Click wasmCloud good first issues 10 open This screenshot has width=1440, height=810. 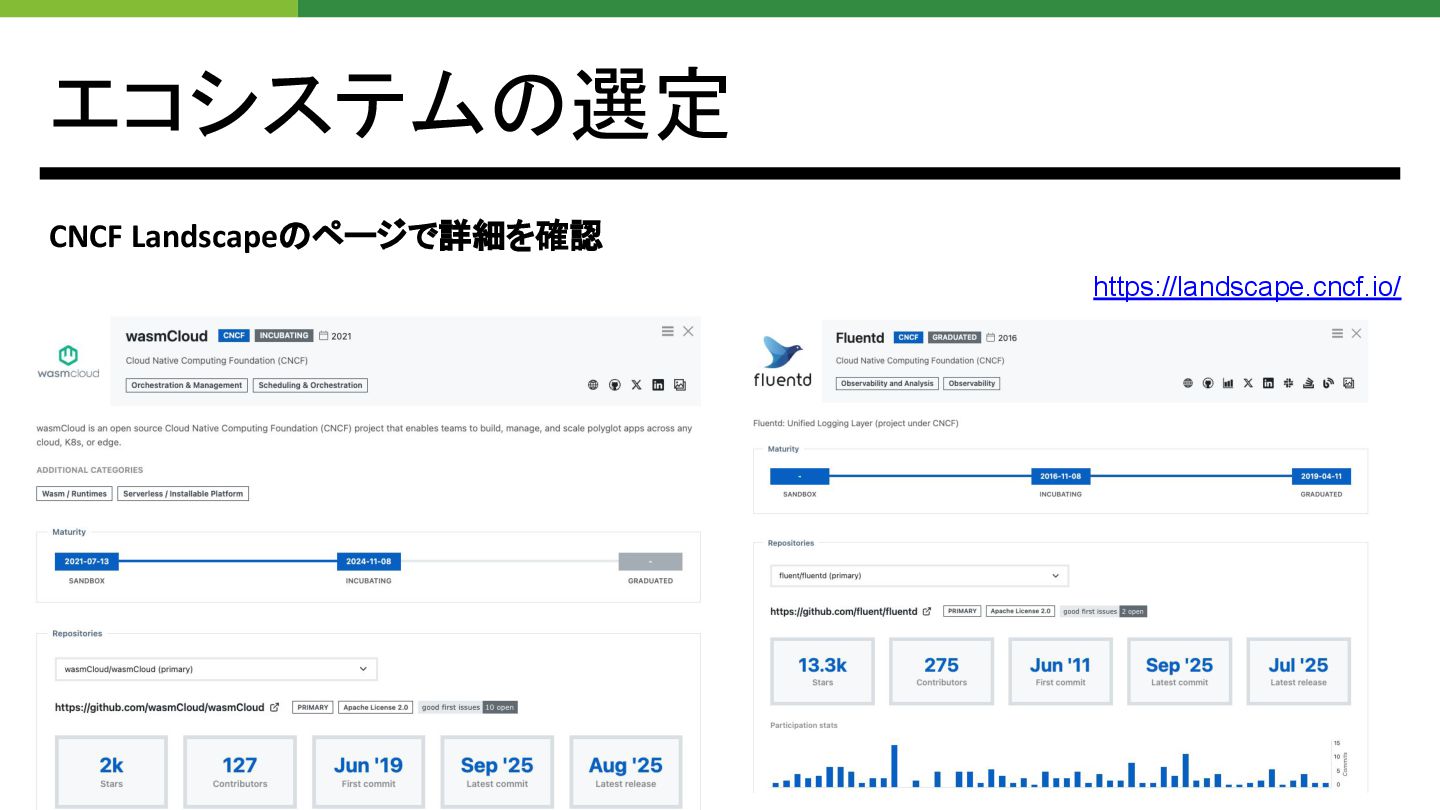point(468,707)
